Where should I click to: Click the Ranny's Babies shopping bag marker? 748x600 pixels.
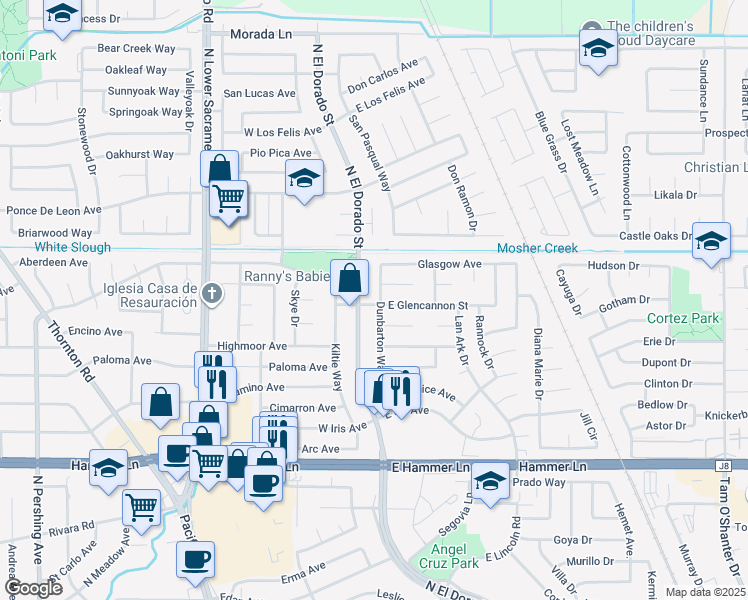coord(349,279)
